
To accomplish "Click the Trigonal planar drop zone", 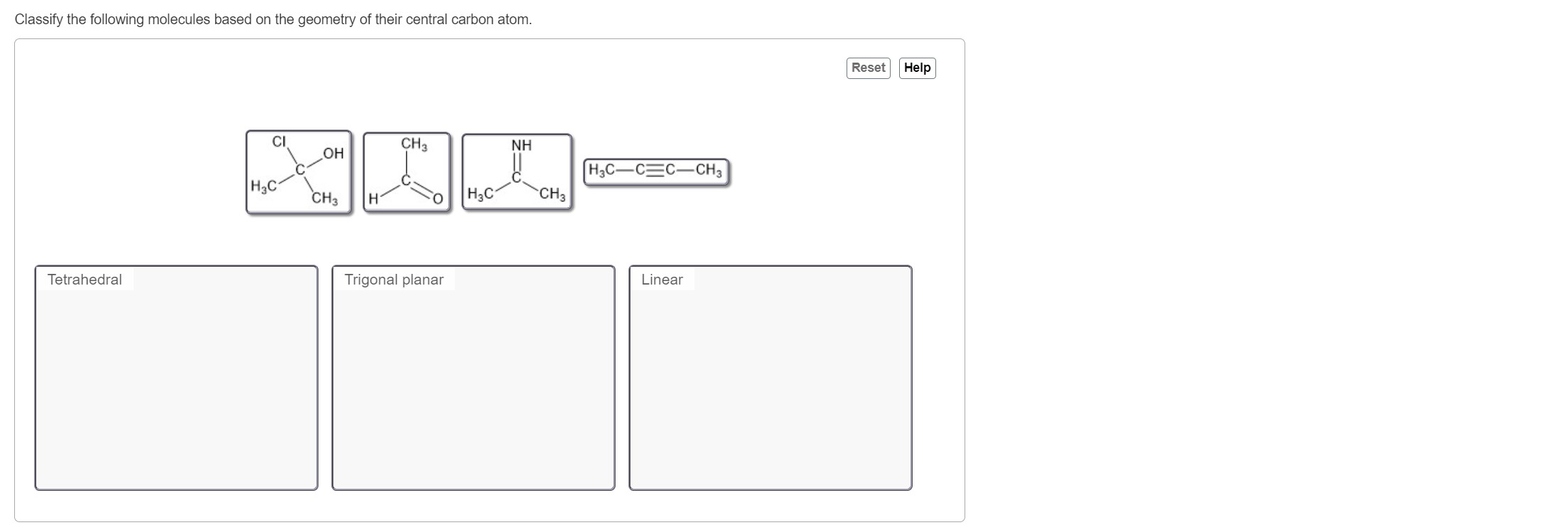I will click(x=473, y=377).
